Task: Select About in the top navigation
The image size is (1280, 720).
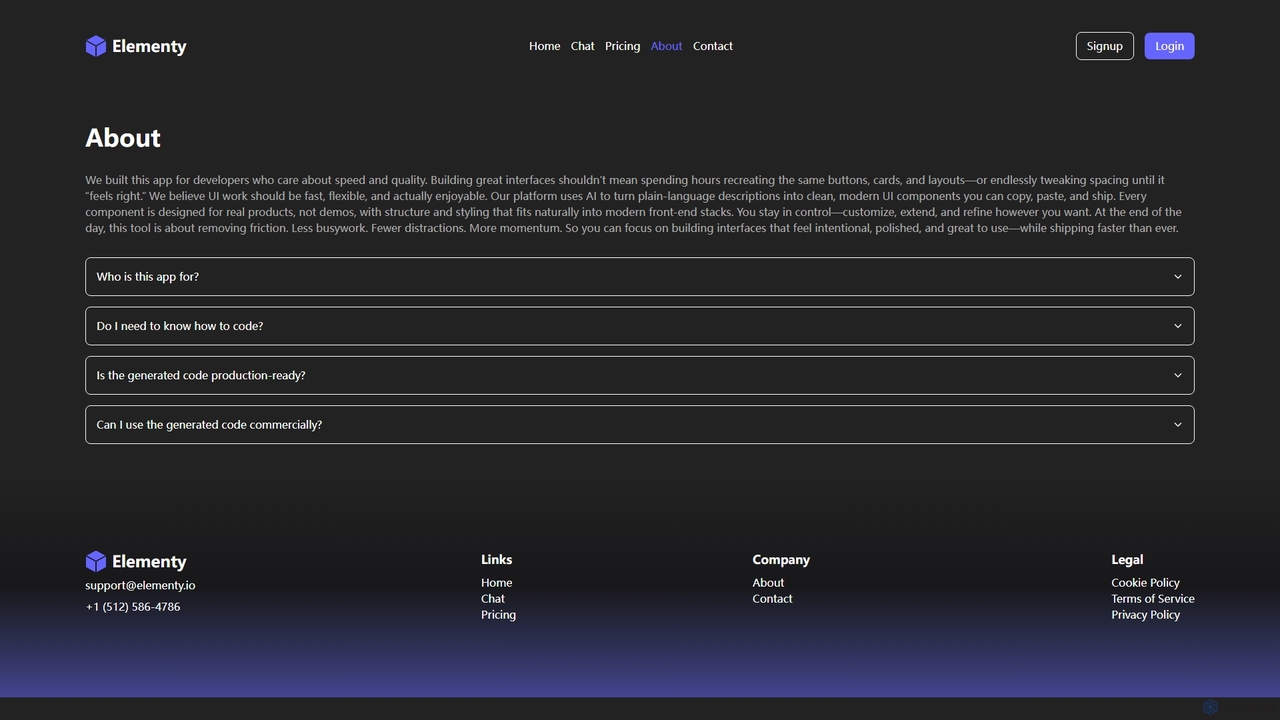Action: coord(666,46)
